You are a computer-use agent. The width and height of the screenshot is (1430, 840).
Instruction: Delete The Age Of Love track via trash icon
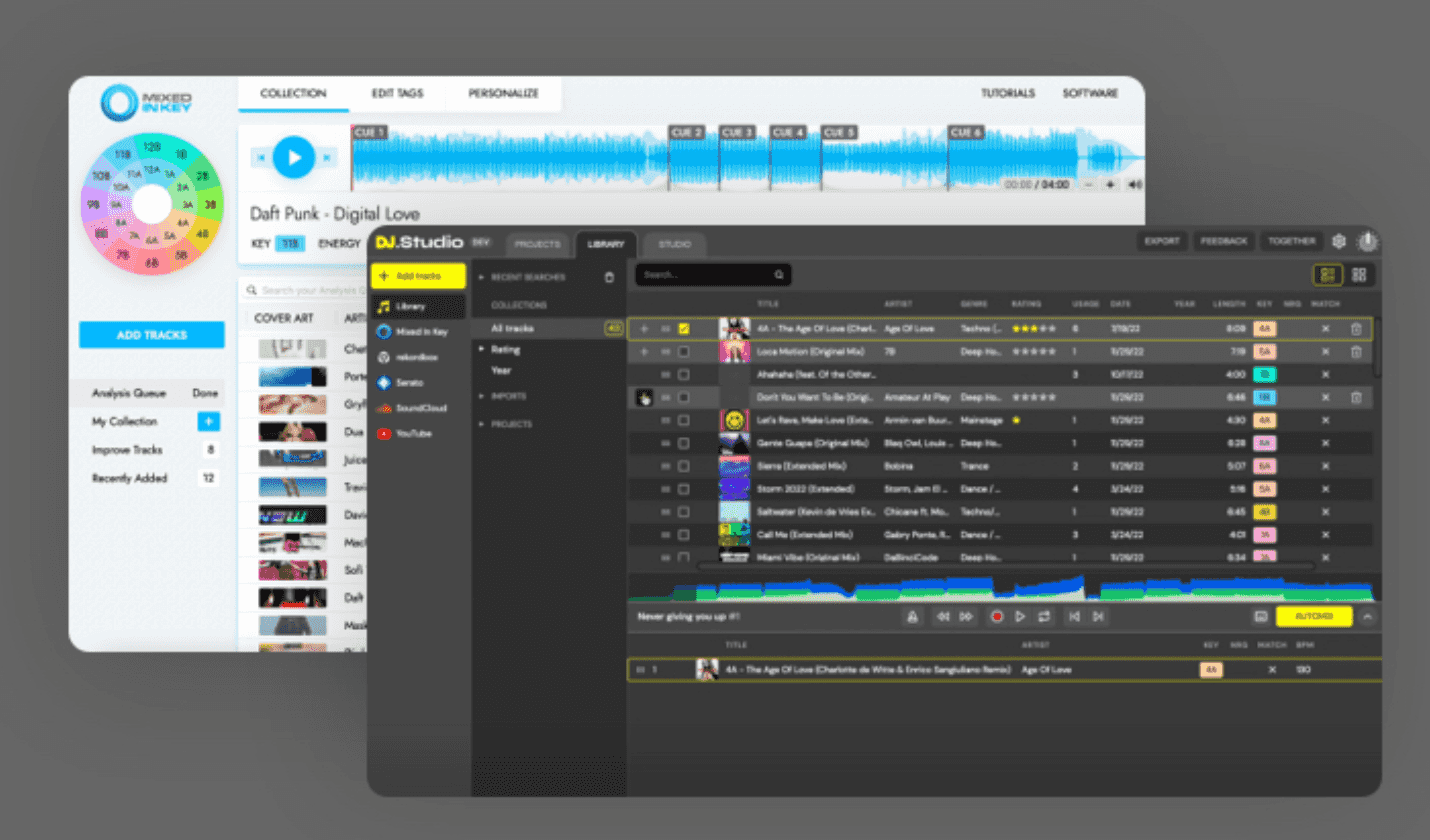[x=1356, y=328]
